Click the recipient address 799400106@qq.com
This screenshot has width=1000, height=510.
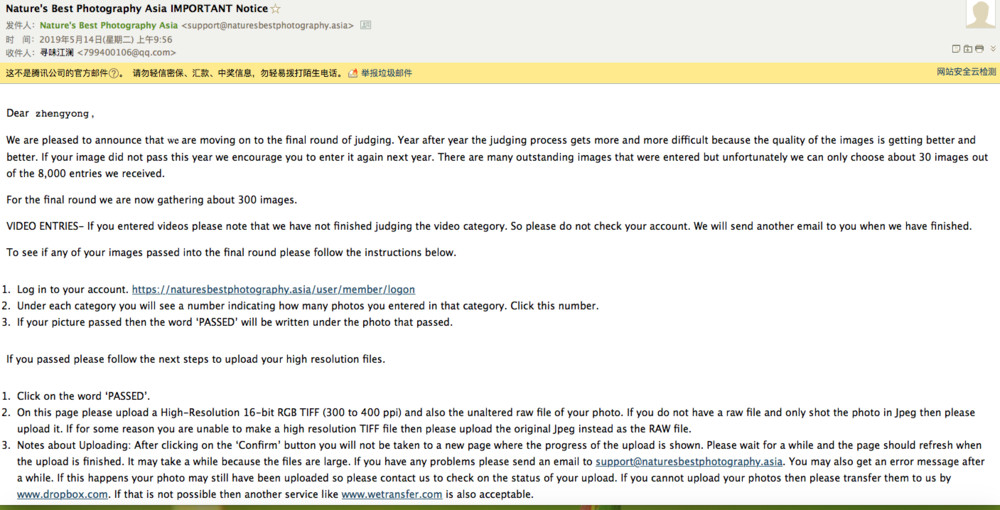126,53
